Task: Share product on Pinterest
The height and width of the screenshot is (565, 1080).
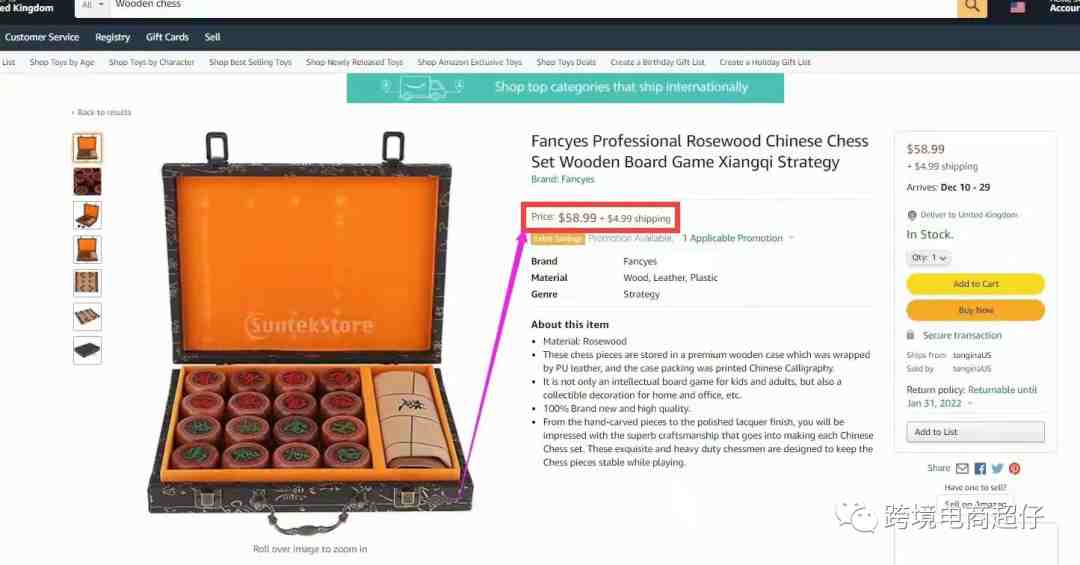Action: (1015, 469)
